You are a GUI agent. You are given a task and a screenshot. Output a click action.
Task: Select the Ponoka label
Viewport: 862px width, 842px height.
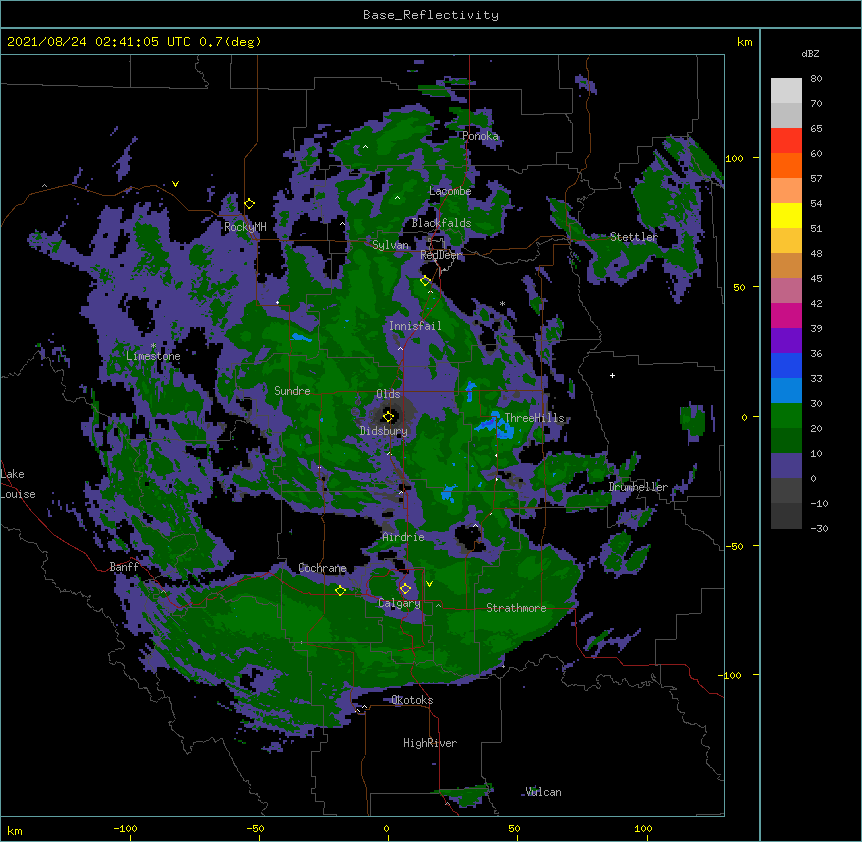click(480, 136)
